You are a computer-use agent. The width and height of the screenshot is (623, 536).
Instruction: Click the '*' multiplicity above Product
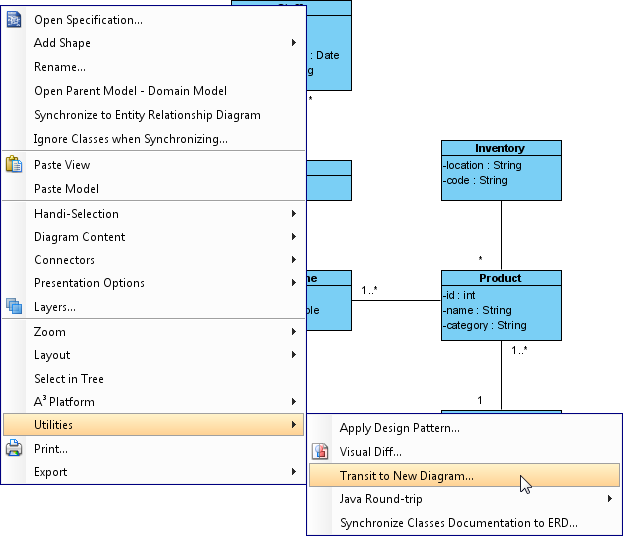(x=480, y=259)
